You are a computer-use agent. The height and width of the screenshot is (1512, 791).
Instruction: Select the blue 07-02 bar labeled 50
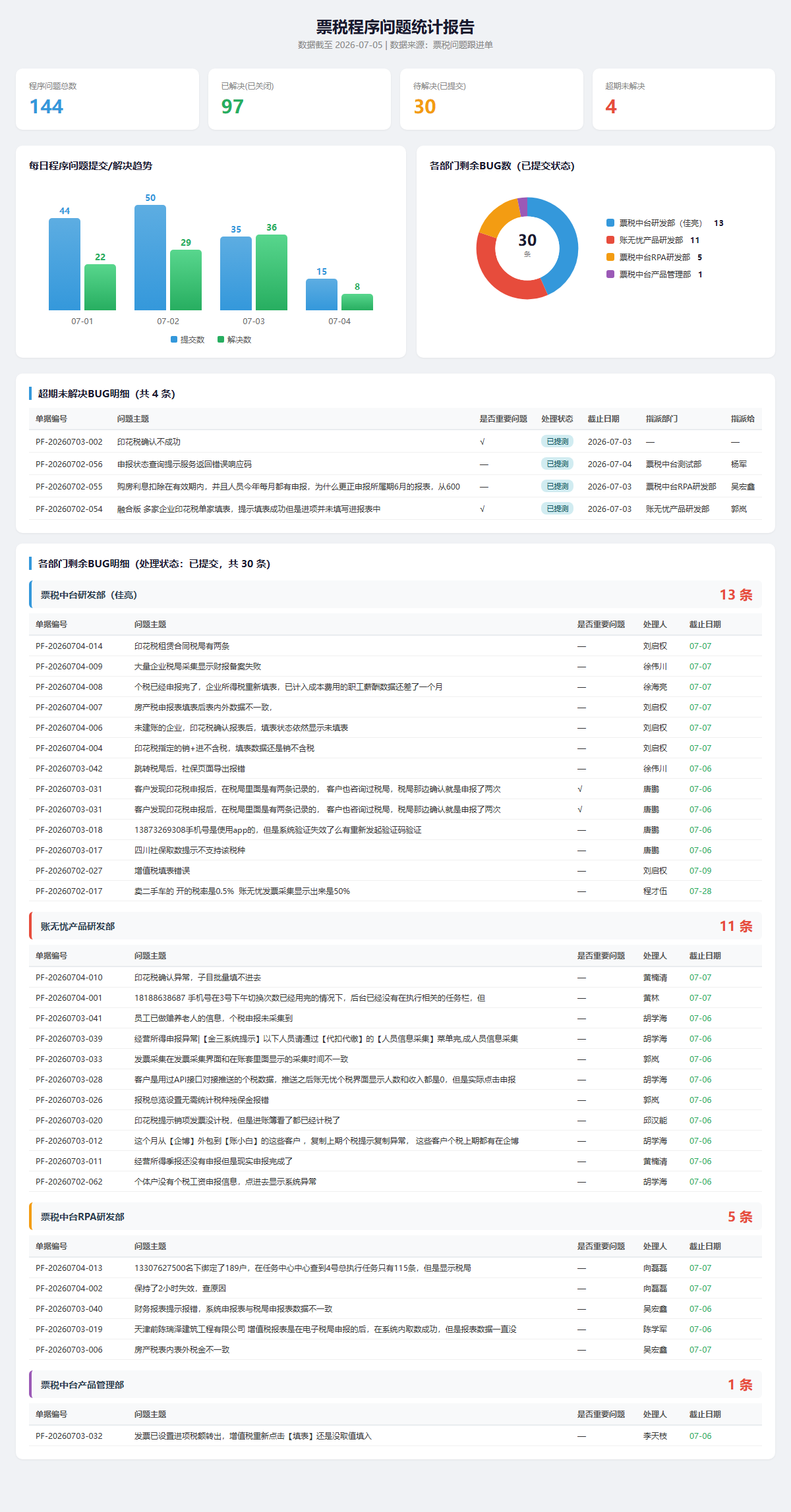click(150, 258)
